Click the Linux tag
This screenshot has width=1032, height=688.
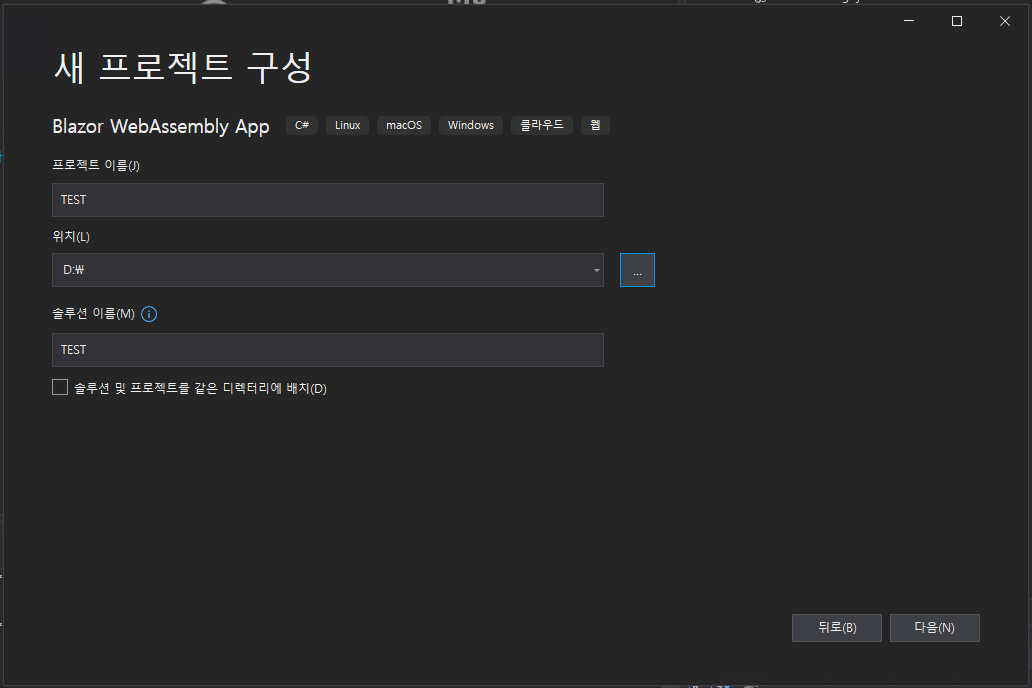pyautogui.click(x=348, y=125)
